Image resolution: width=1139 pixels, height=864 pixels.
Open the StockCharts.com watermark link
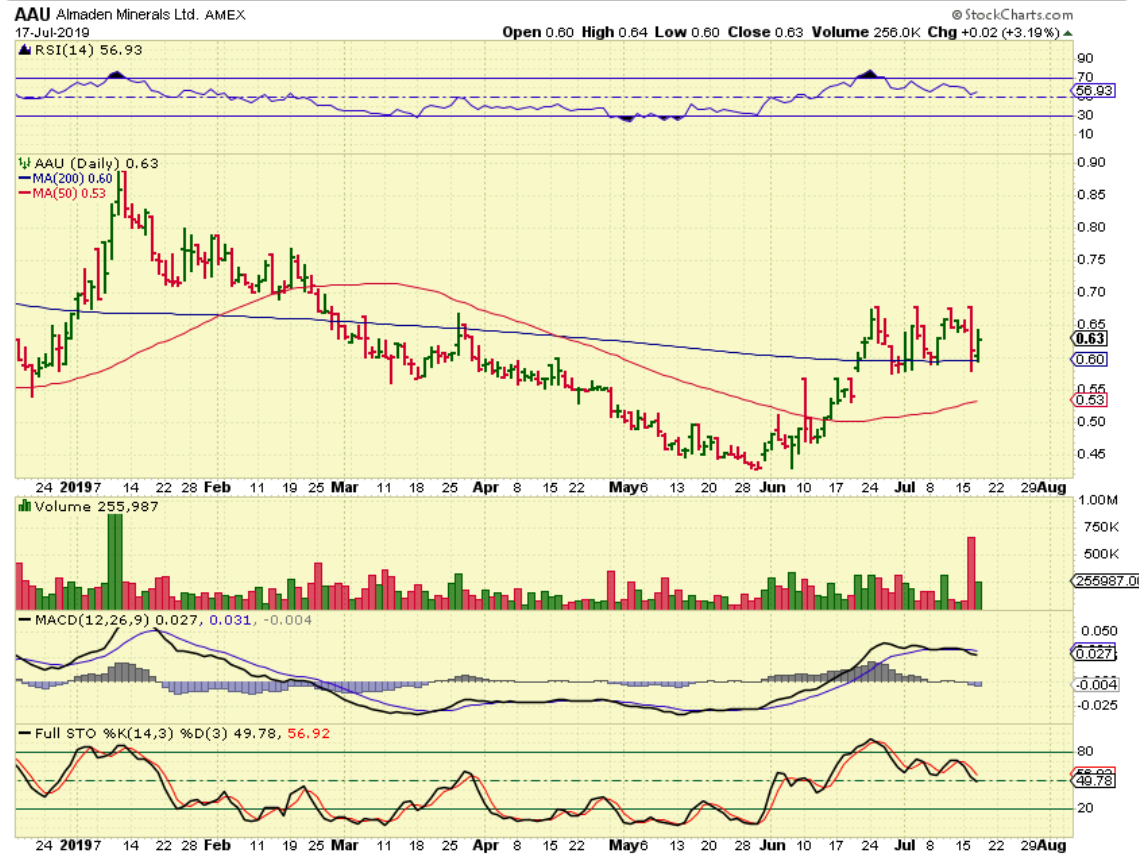tap(1017, 15)
